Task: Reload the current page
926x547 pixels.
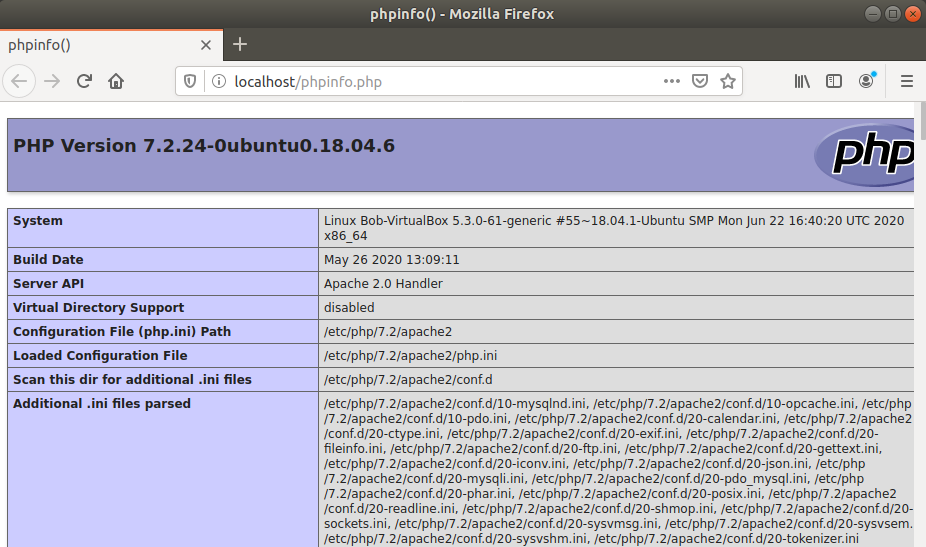Action: pyautogui.click(x=84, y=81)
